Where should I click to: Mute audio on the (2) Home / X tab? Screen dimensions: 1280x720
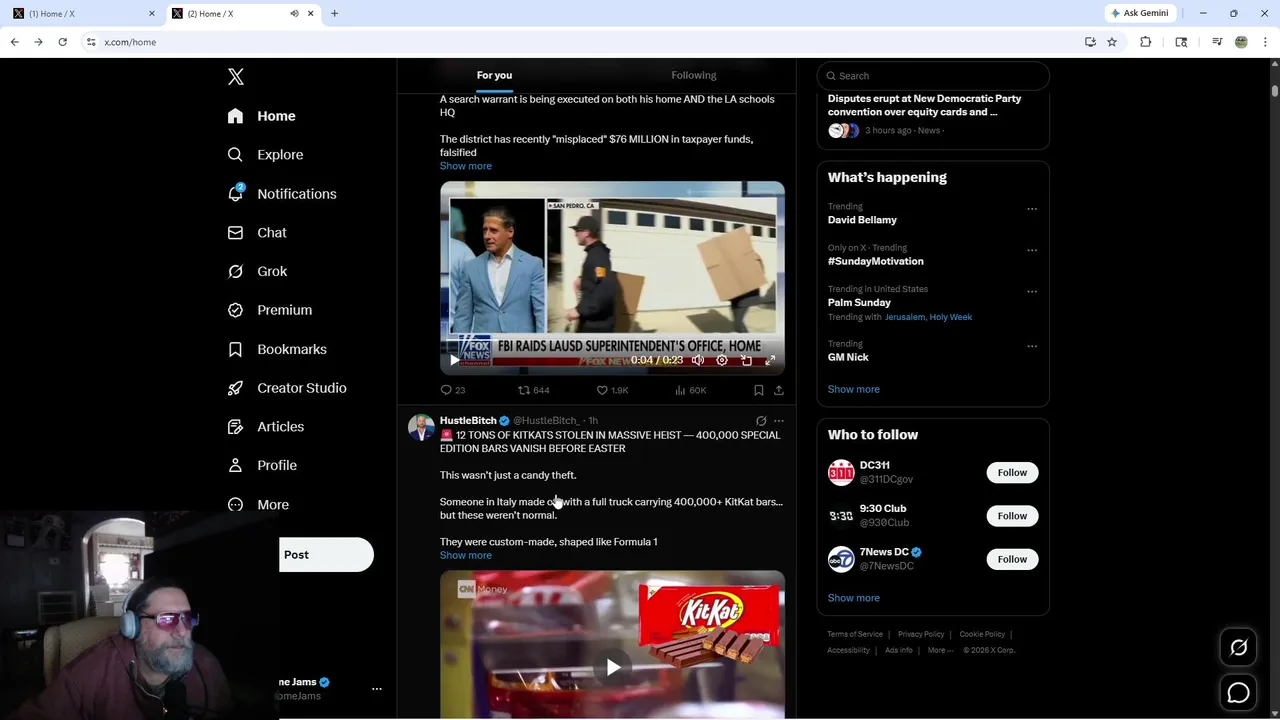pos(294,13)
